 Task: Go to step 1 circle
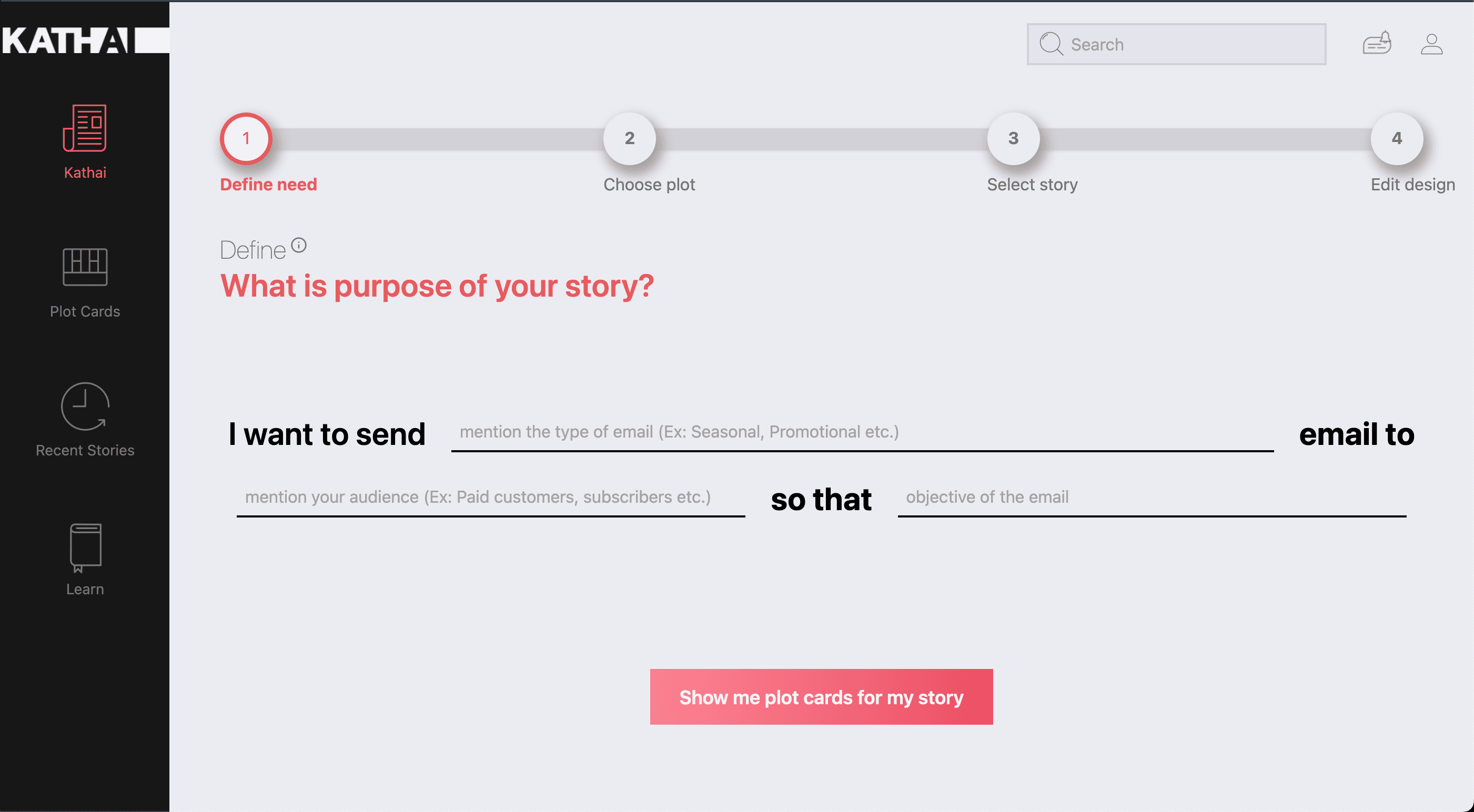(x=246, y=138)
